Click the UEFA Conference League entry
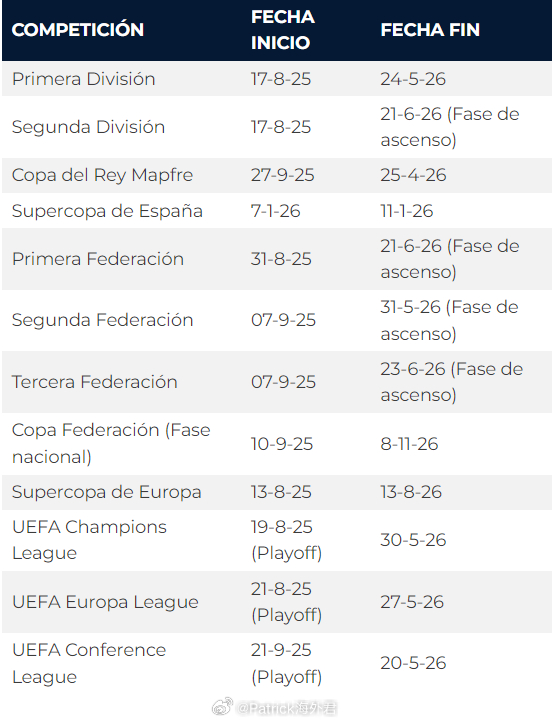Screen dimensions: 553x722 (x=89, y=664)
